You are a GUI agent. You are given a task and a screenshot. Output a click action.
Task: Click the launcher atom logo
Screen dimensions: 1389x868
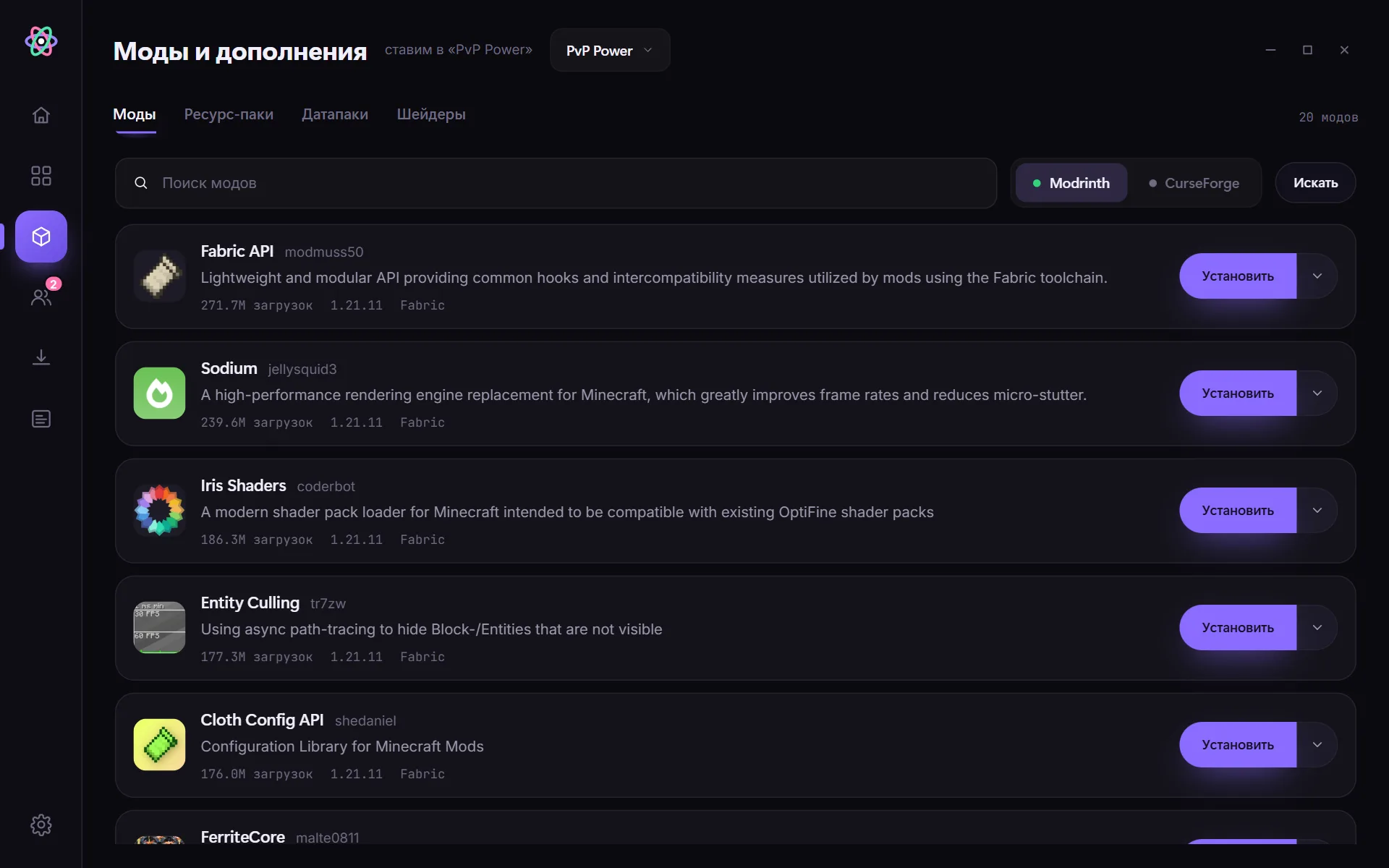41,41
